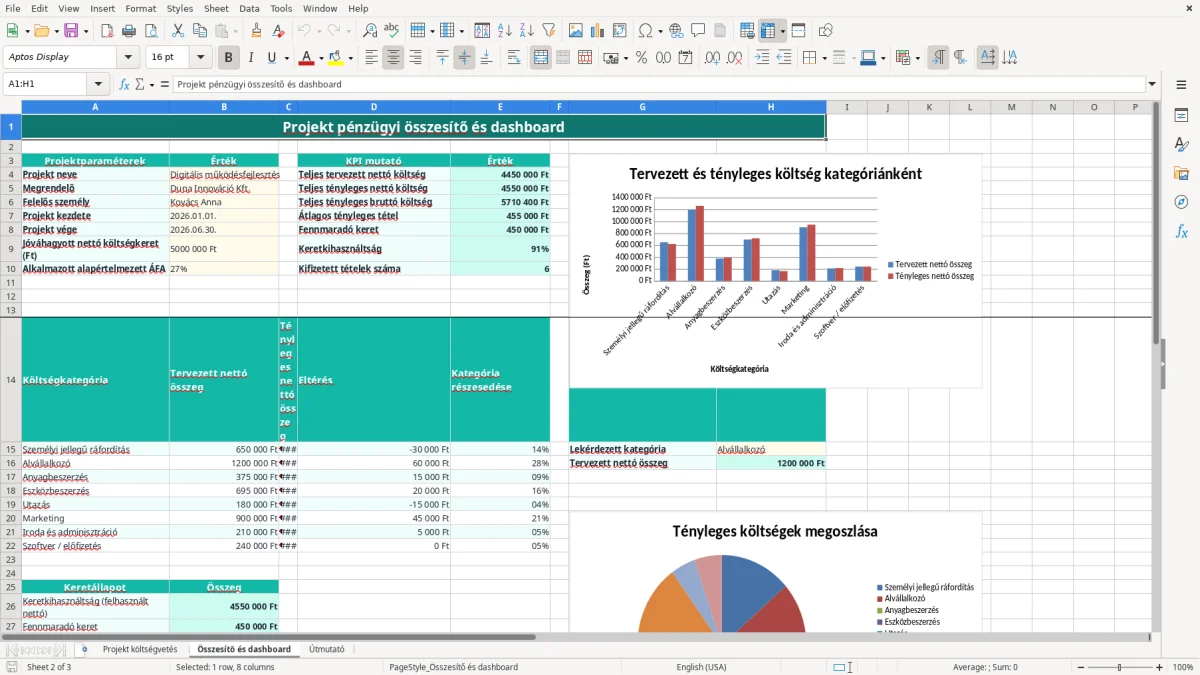Click the Clone Formatting paintbrush icon
Viewport: 1200px width, 675px height.
[x=256, y=31]
